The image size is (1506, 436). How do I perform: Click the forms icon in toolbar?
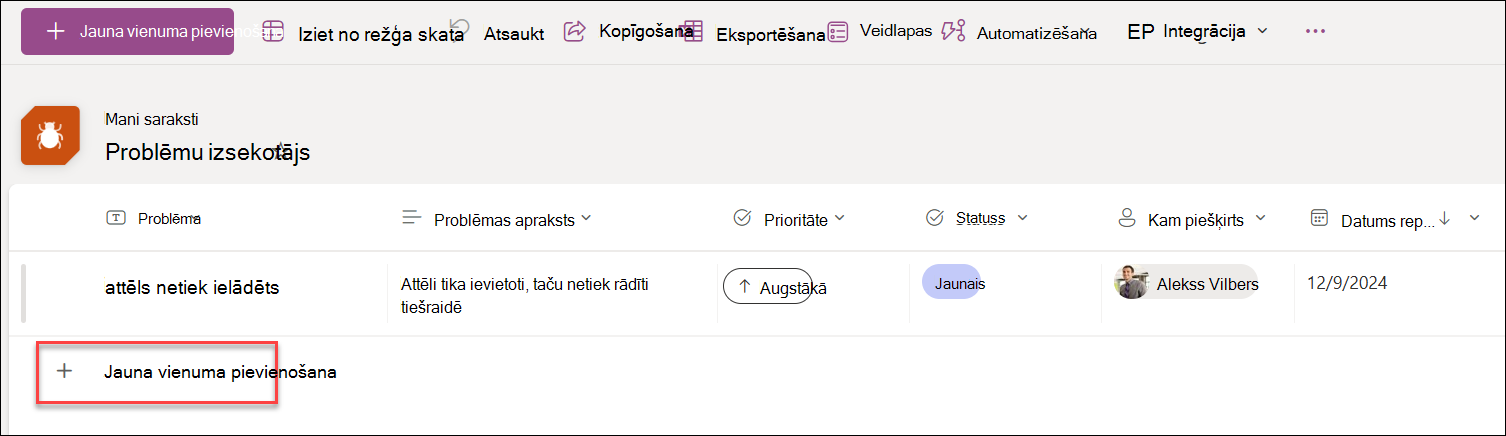(838, 32)
